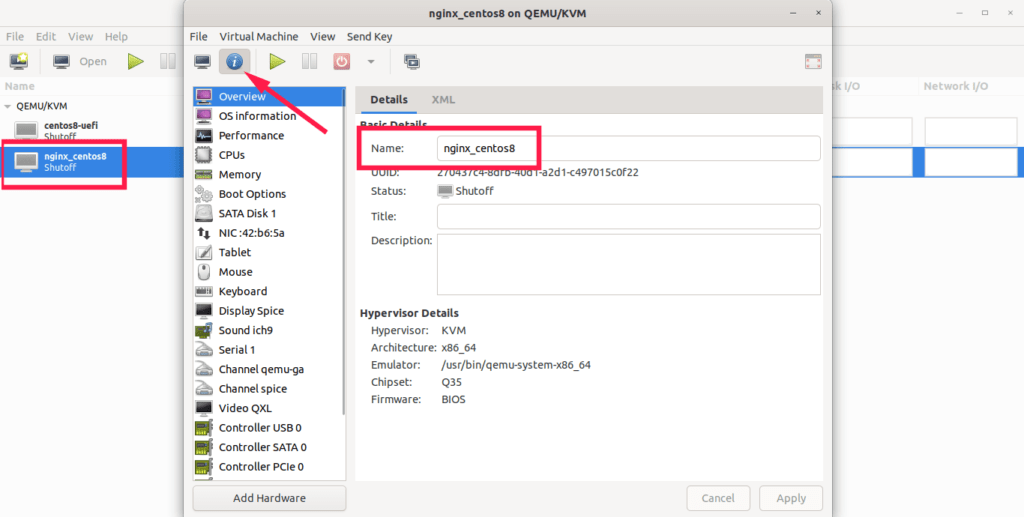Select SATA Disk 1 device
The width and height of the screenshot is (1024, 517).
(269, 213)
